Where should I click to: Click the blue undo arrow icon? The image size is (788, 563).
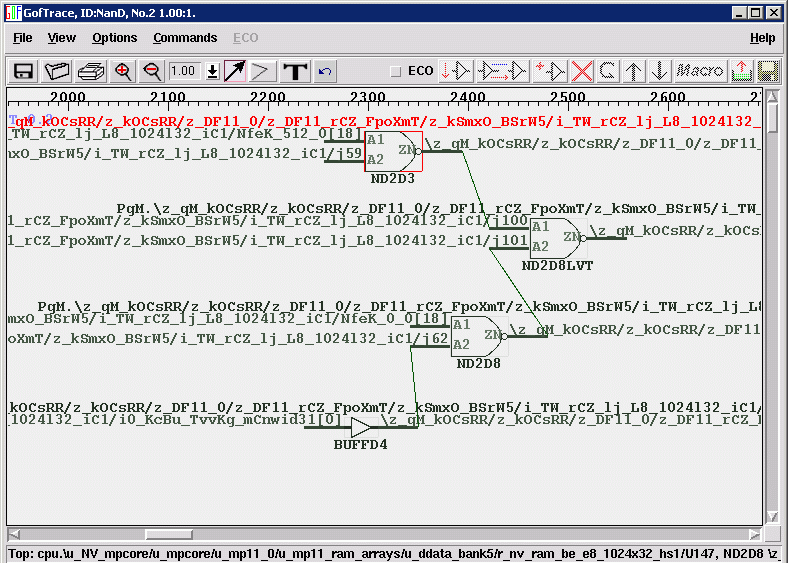point(325,71)
